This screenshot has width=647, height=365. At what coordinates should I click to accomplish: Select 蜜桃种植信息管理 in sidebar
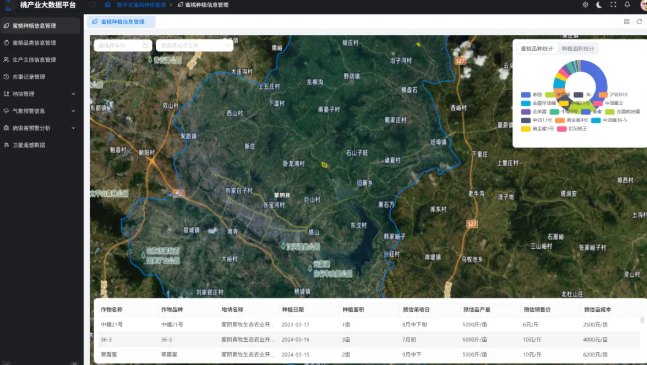coord(40,26)
